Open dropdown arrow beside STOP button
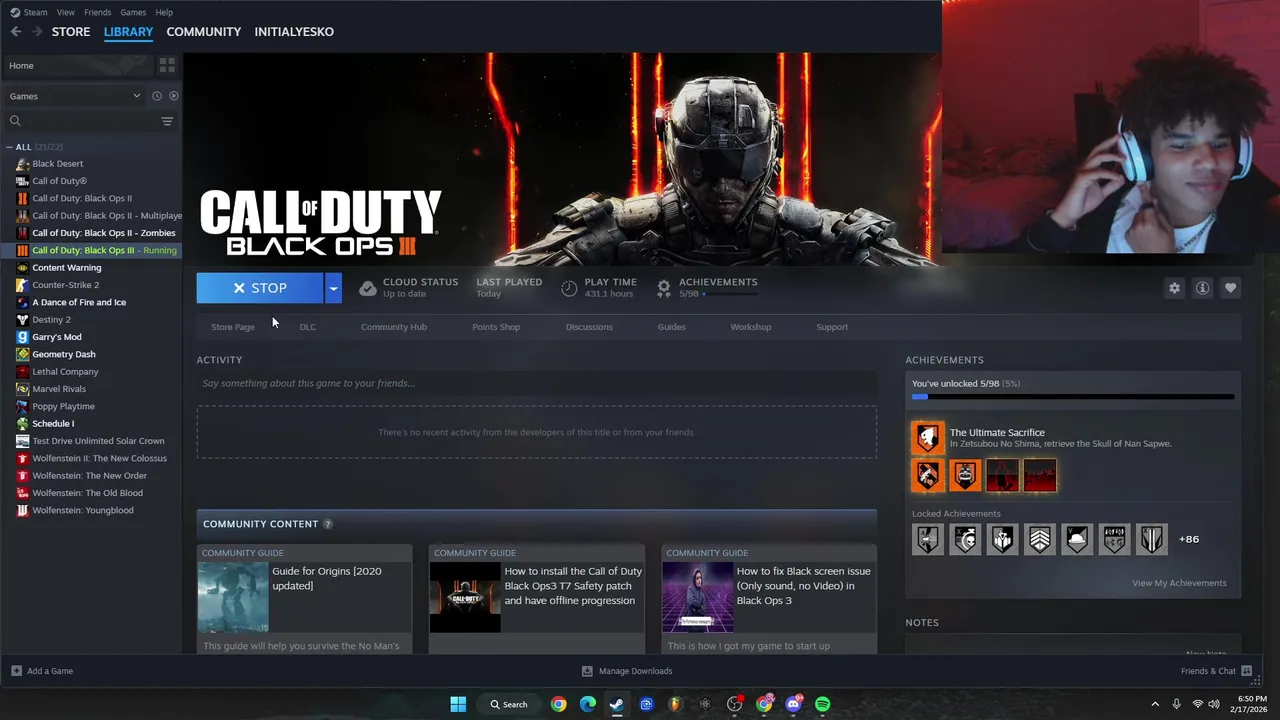 pos(333,288)
